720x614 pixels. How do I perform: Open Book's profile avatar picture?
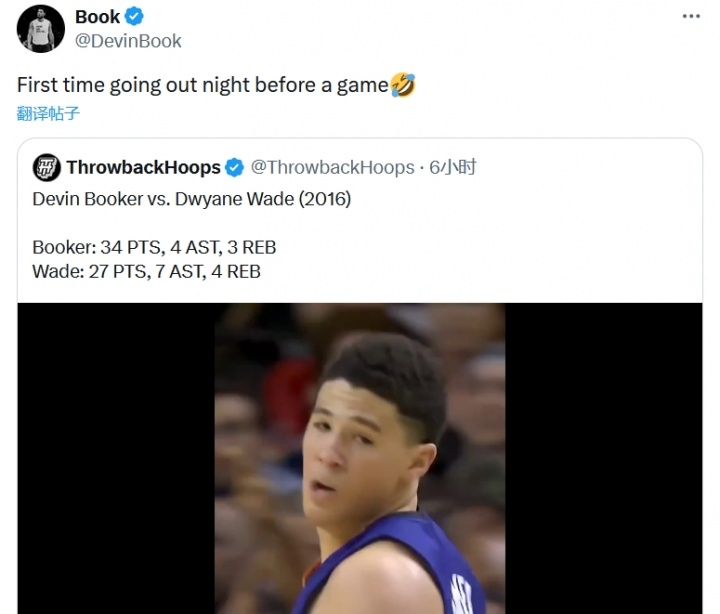click(x=40, y=28)
